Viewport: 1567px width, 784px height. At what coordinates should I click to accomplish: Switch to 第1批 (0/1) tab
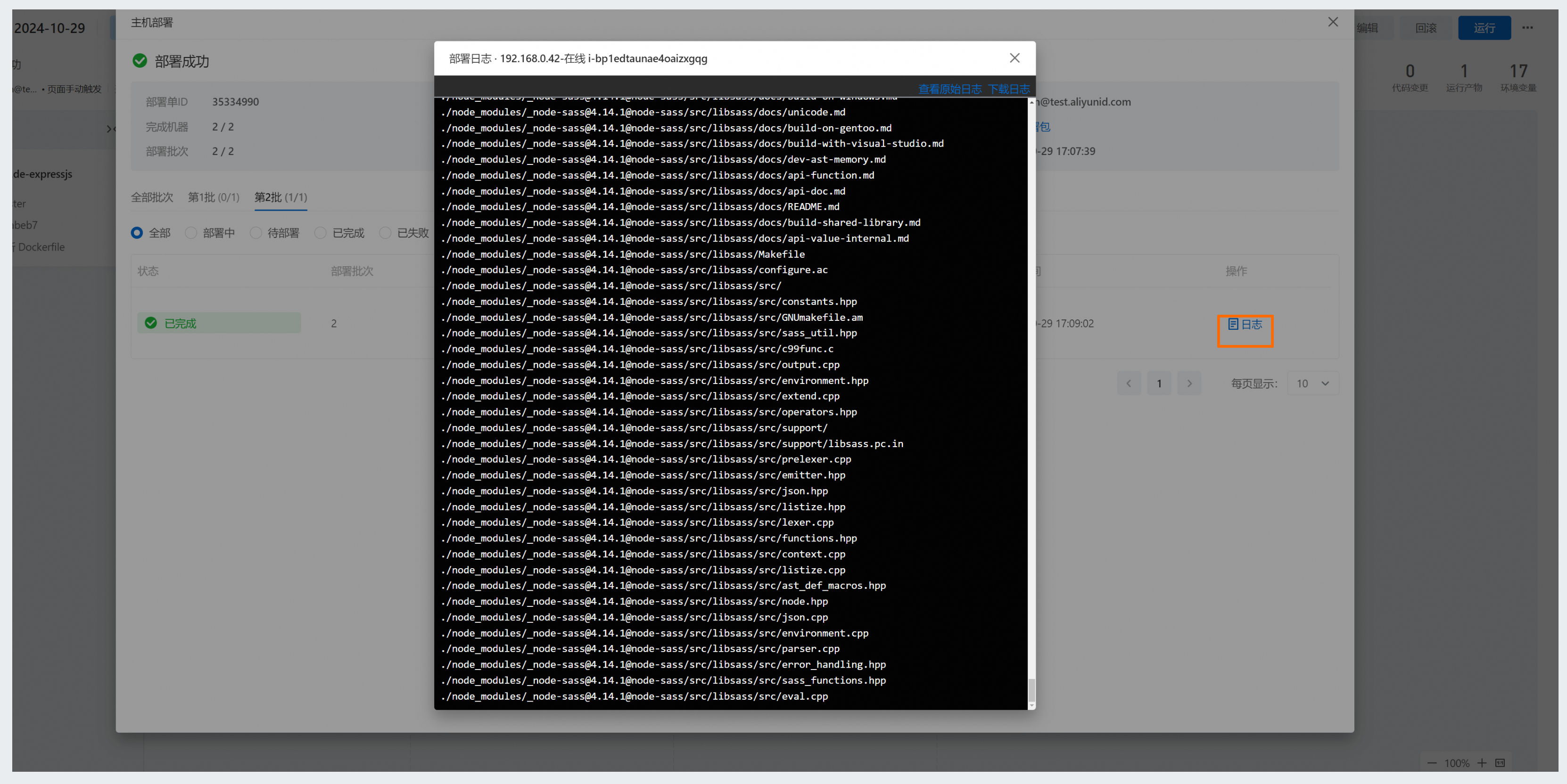tap(214, 197)
